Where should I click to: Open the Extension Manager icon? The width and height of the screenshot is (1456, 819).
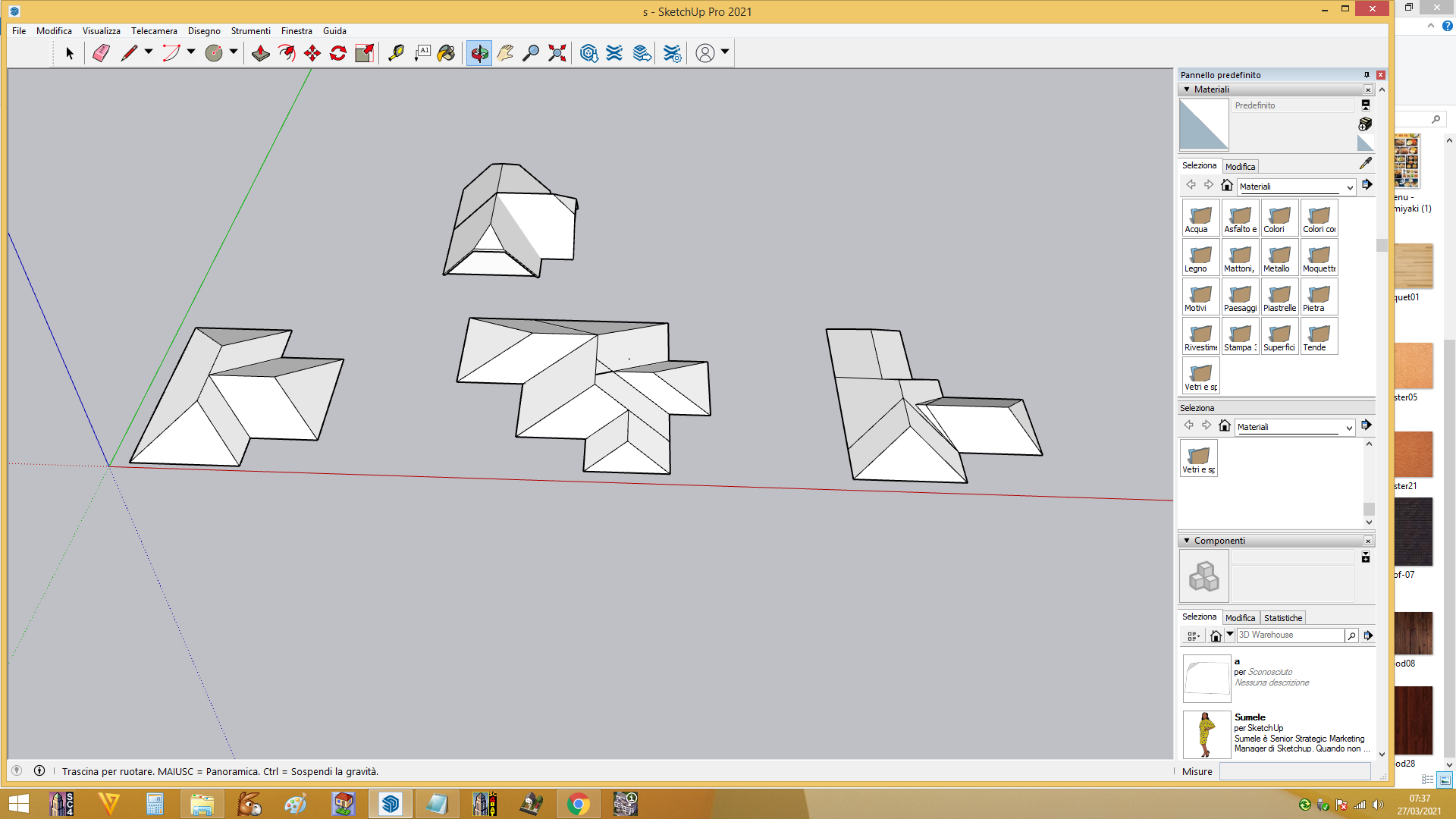(672, 53)
